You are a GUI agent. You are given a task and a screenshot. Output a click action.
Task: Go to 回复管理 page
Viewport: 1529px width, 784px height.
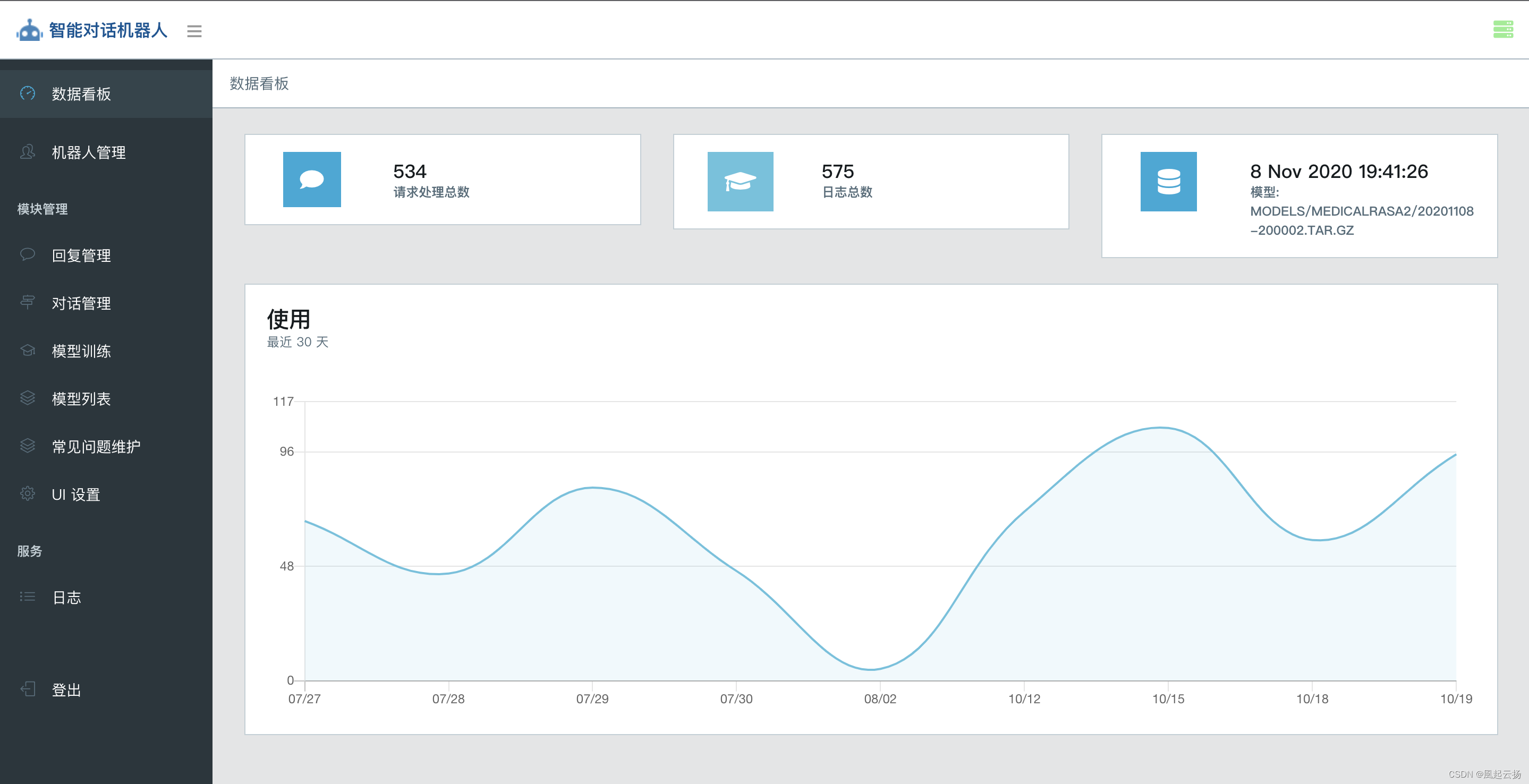tap(81, 255)
